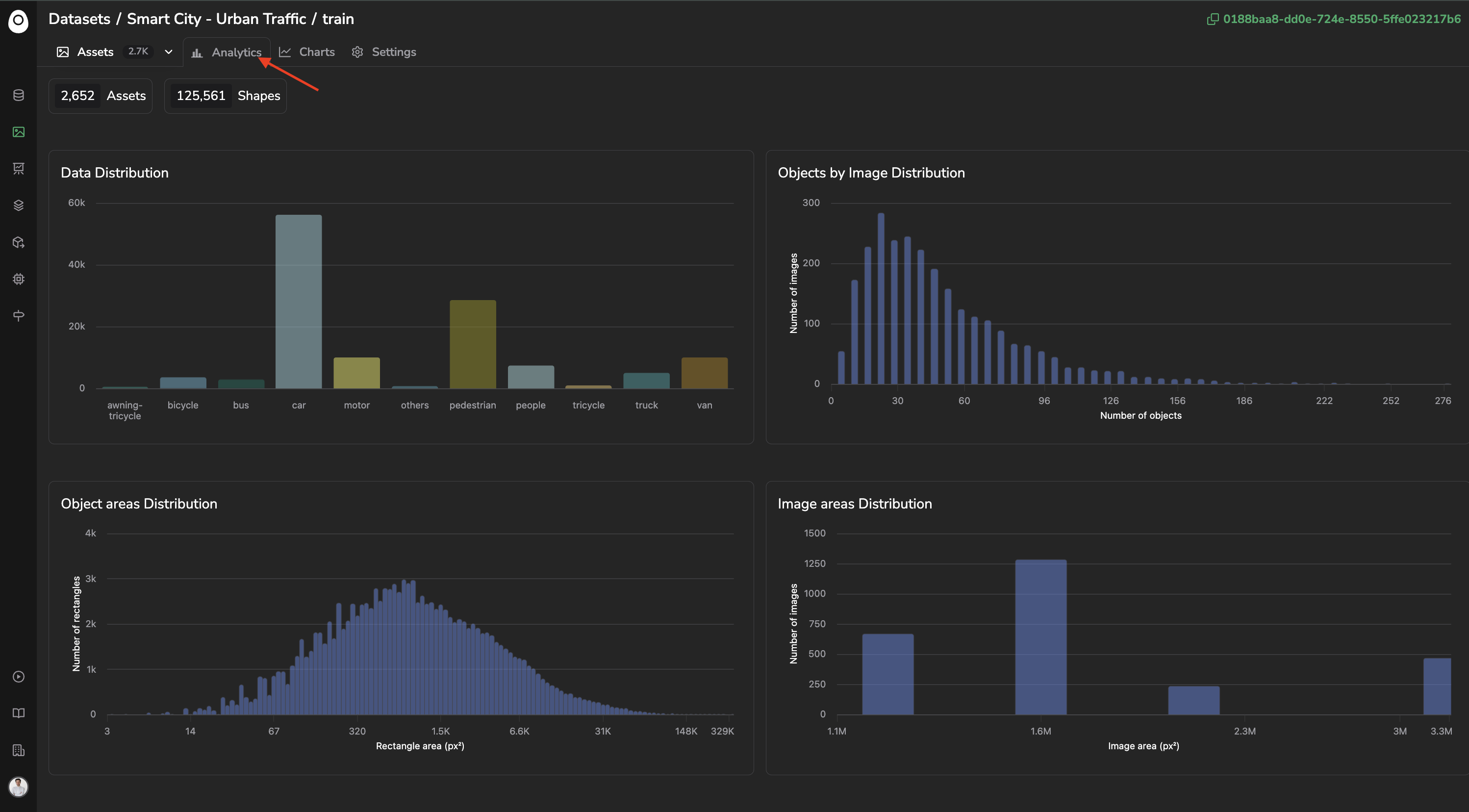Viewport: 1469px width, 812px height.
Task: Open the organization building icon
Action: tap(18, 750)
